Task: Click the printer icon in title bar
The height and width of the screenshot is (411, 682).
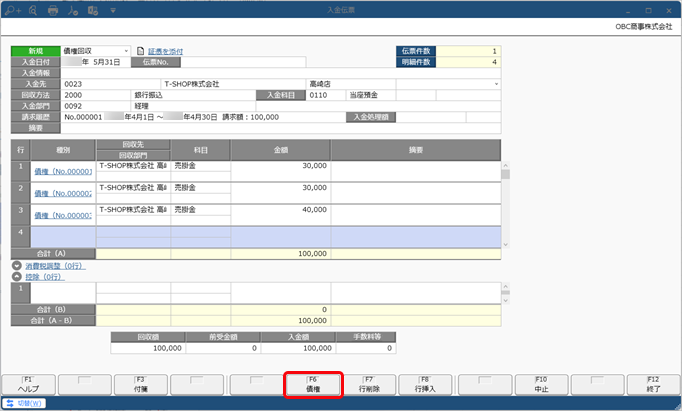Action: pos(53,10)
